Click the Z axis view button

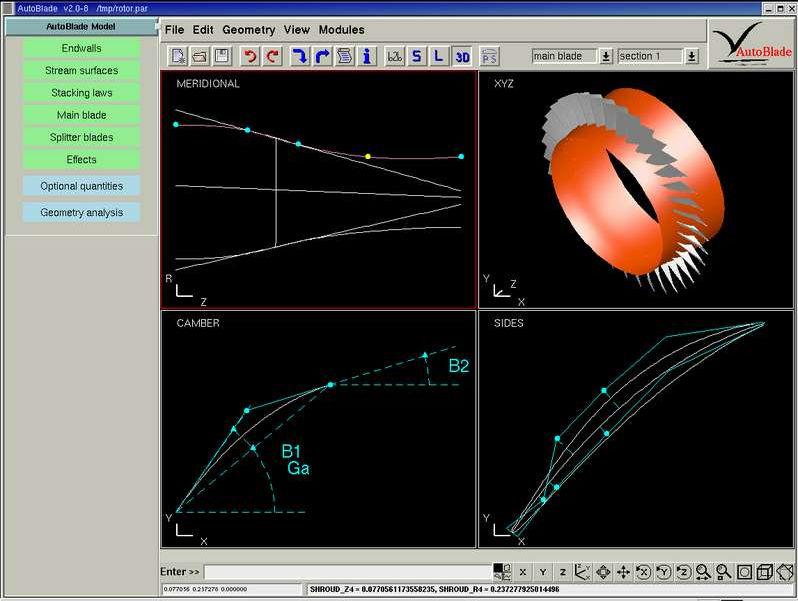point(562,573)
